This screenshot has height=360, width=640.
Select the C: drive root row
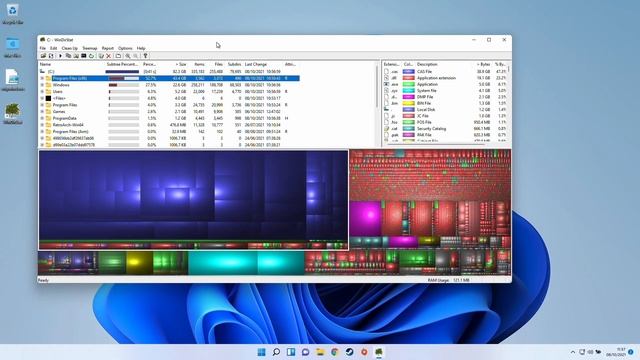point(169,71)
